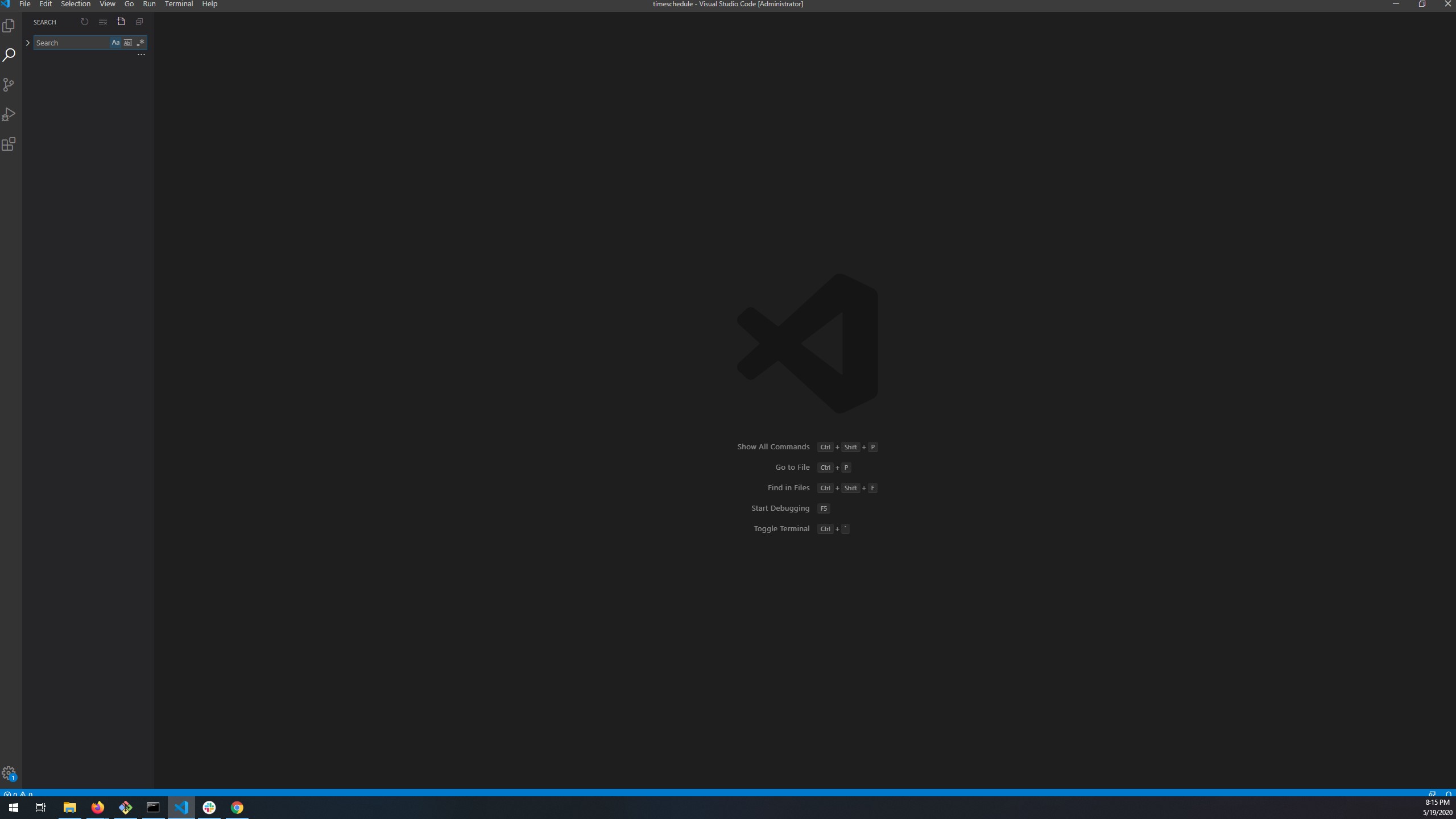Click the 'Toggle Terminal' label
1456x819 pixels.
[781, 529]
